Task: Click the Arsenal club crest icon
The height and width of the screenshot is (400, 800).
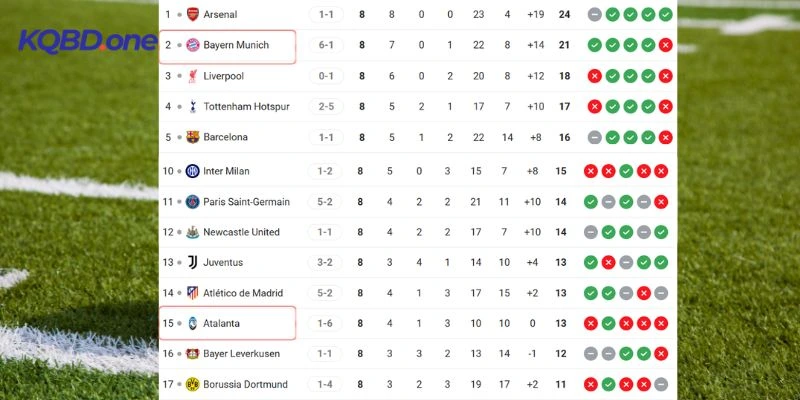Action: [193, 15]
